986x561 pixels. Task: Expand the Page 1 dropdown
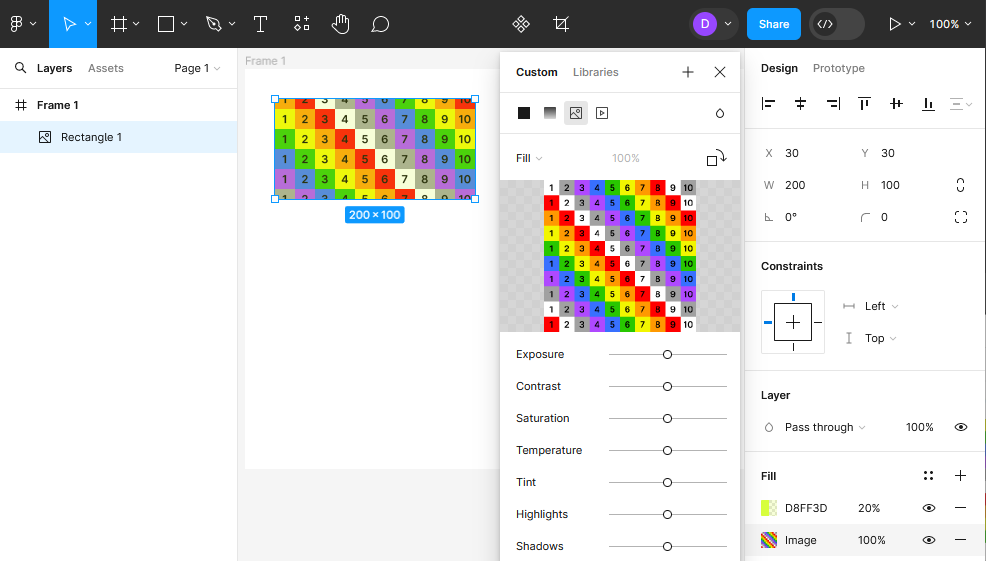click(x=197, y=68)
